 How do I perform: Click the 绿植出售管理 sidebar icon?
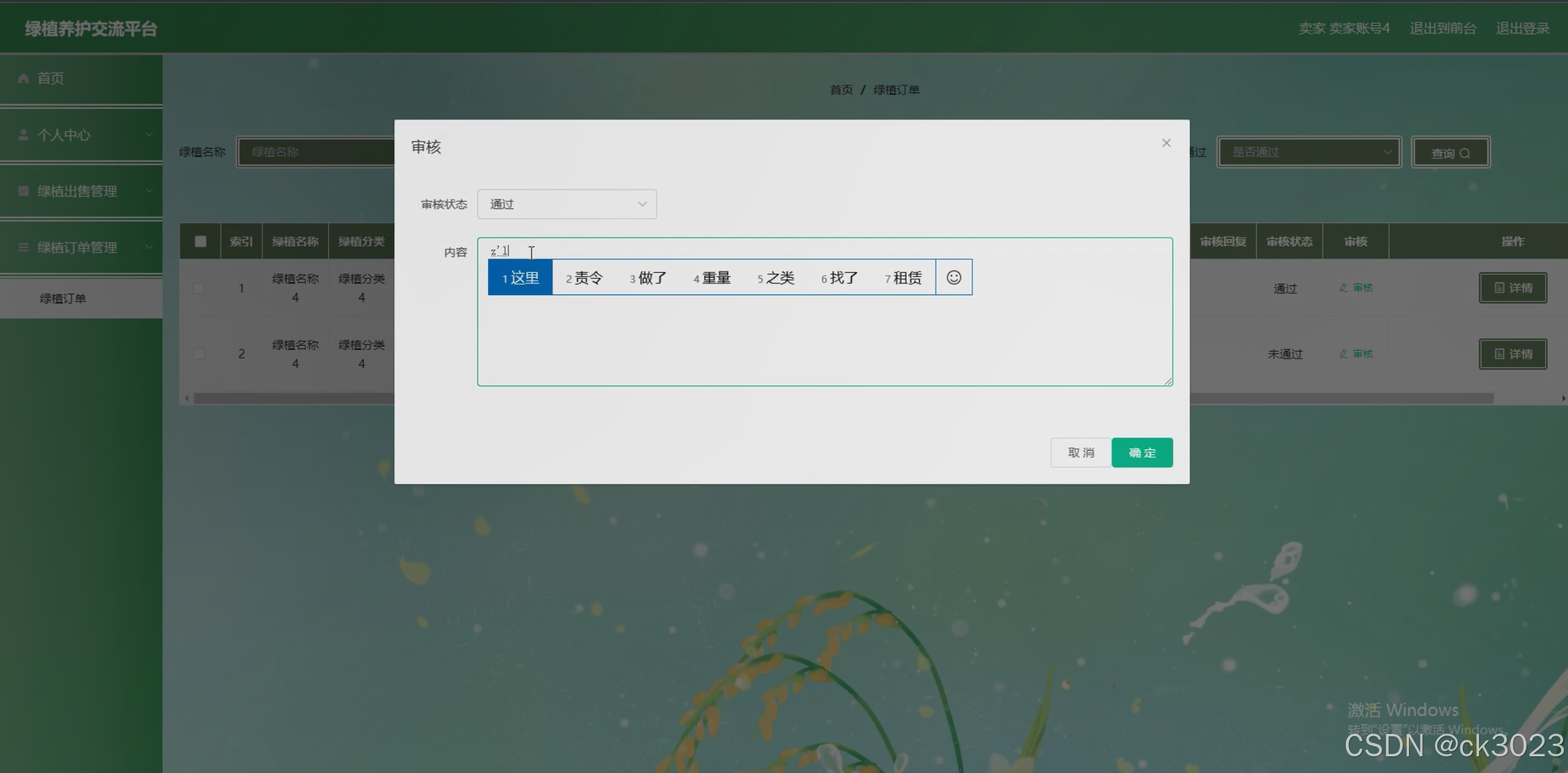(24, 191)
